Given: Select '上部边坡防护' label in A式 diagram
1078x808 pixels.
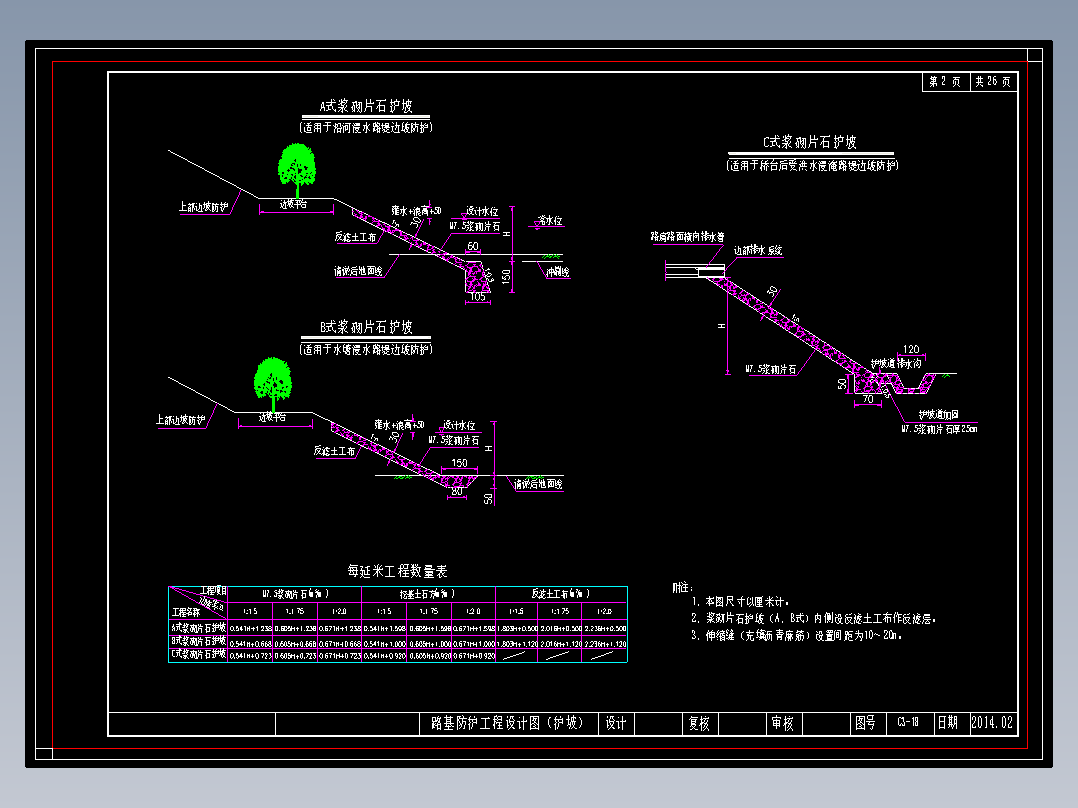Looking at the screenshot, I should coord(204,207).
